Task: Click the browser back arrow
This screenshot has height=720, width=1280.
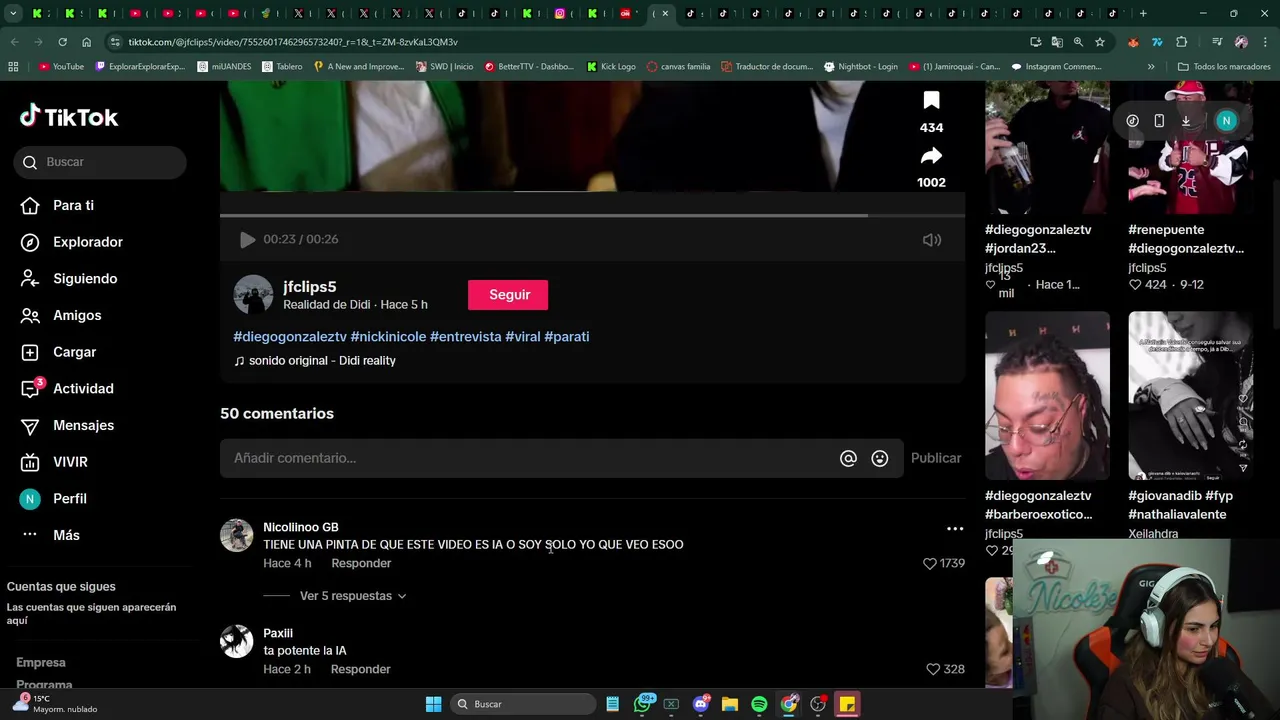Action: pyautogui.click(x=14, y=42)
